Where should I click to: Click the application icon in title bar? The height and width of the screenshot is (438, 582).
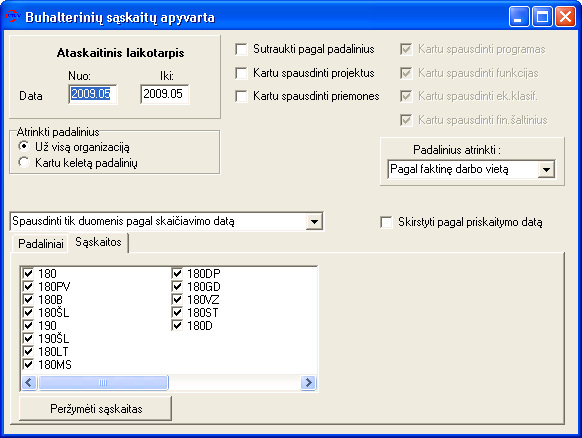(x=12, y=16)
